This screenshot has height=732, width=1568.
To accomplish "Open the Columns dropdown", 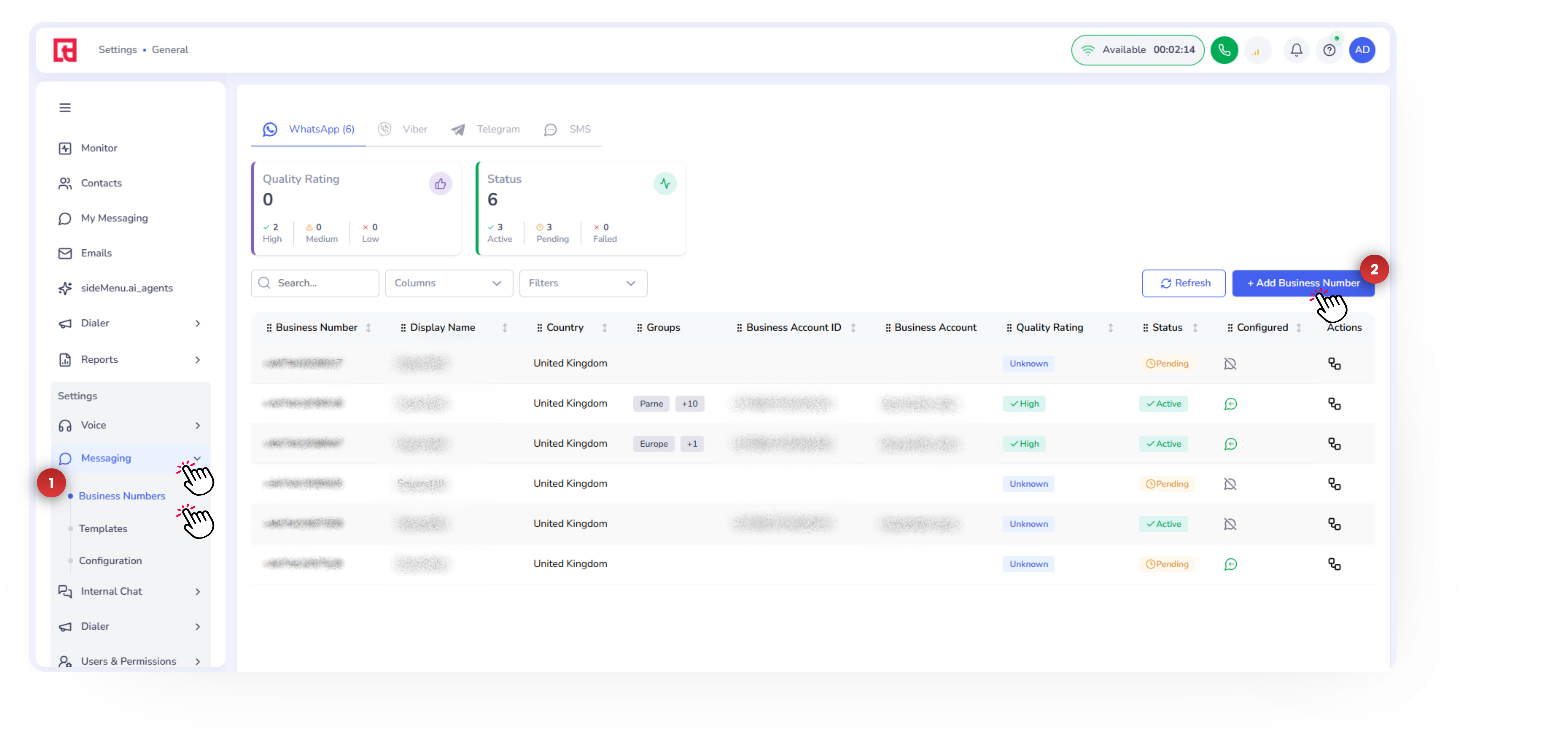I will 449,283.
